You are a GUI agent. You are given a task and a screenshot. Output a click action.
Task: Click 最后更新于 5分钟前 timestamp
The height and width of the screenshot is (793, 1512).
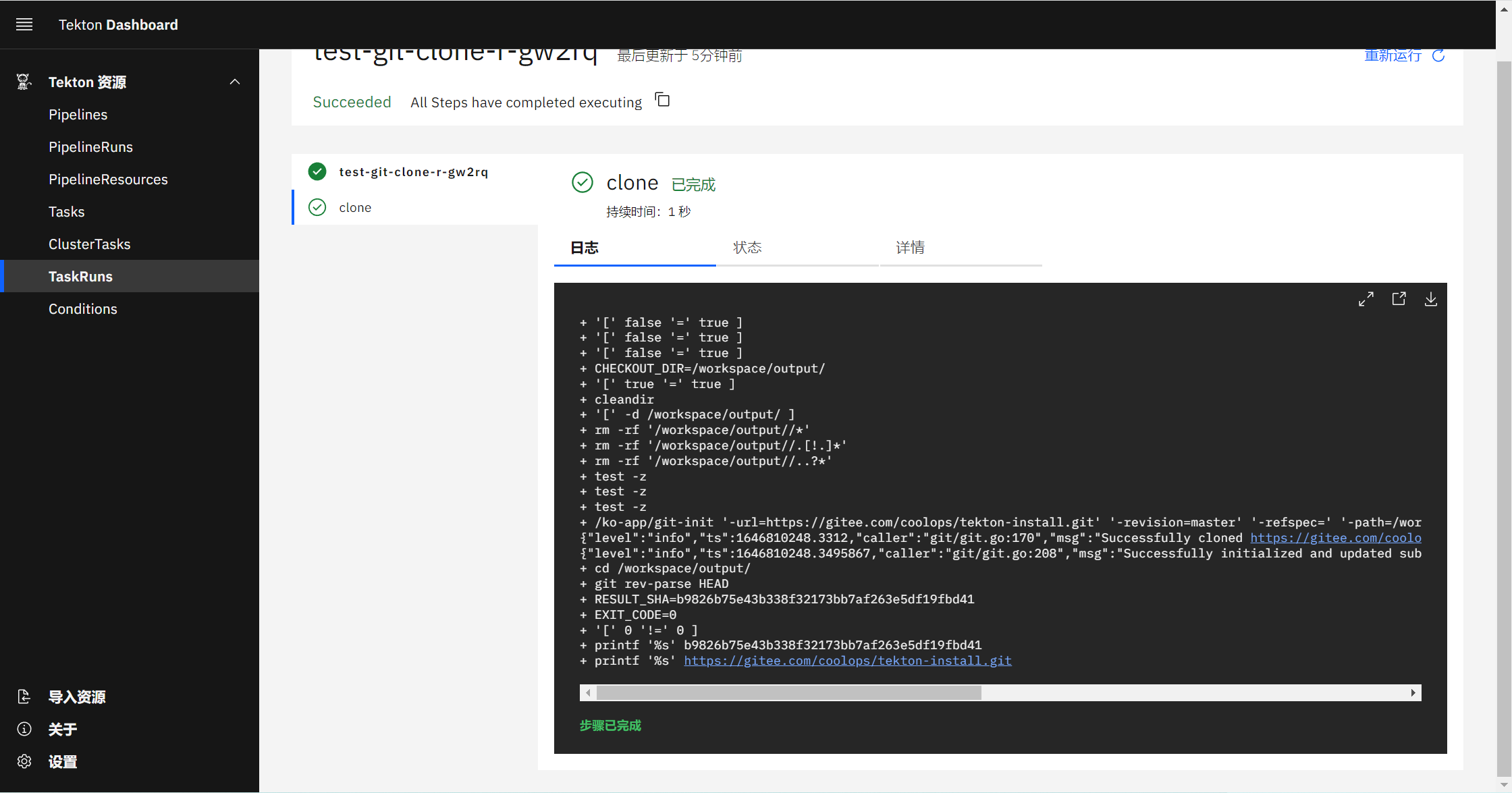[680, 56]
